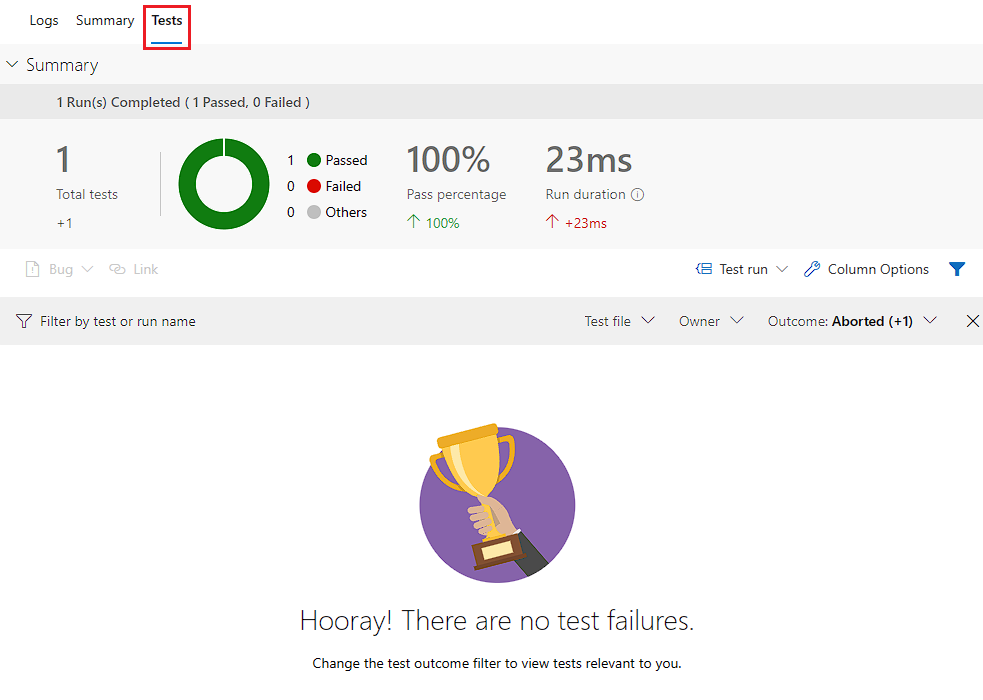
Task: Click the Bug icon to create a bug
Action: [x=34, y=268]
